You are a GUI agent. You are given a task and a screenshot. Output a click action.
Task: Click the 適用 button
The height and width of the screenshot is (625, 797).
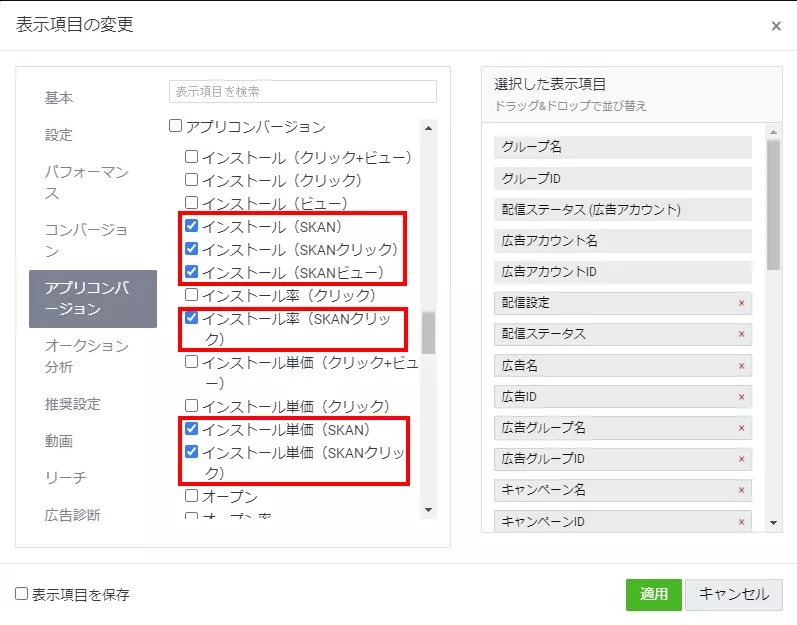click(x=653, y=594)
